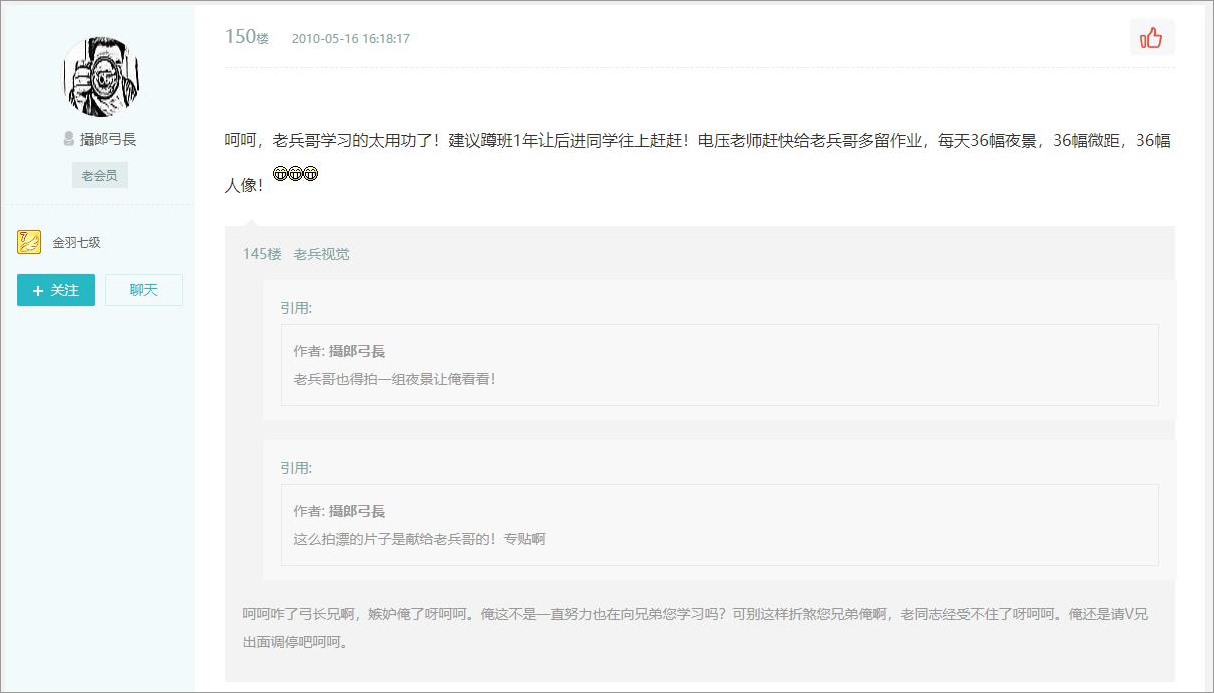Follow the user via the 关注 button

click(x=55, y=289)
